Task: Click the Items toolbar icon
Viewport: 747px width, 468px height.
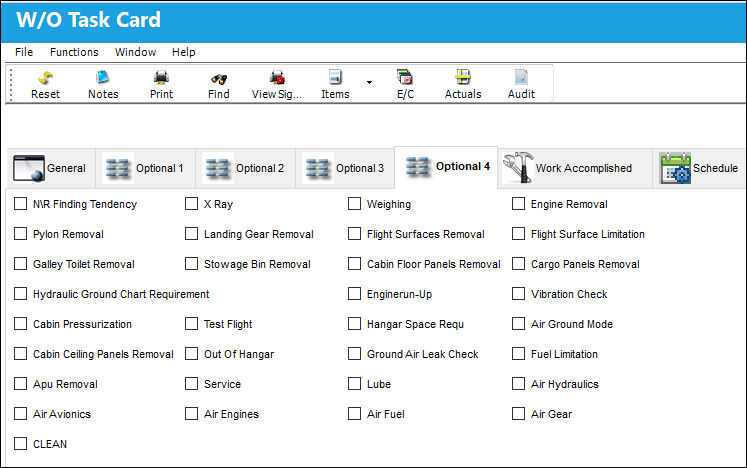Action: tap(335, 84)
